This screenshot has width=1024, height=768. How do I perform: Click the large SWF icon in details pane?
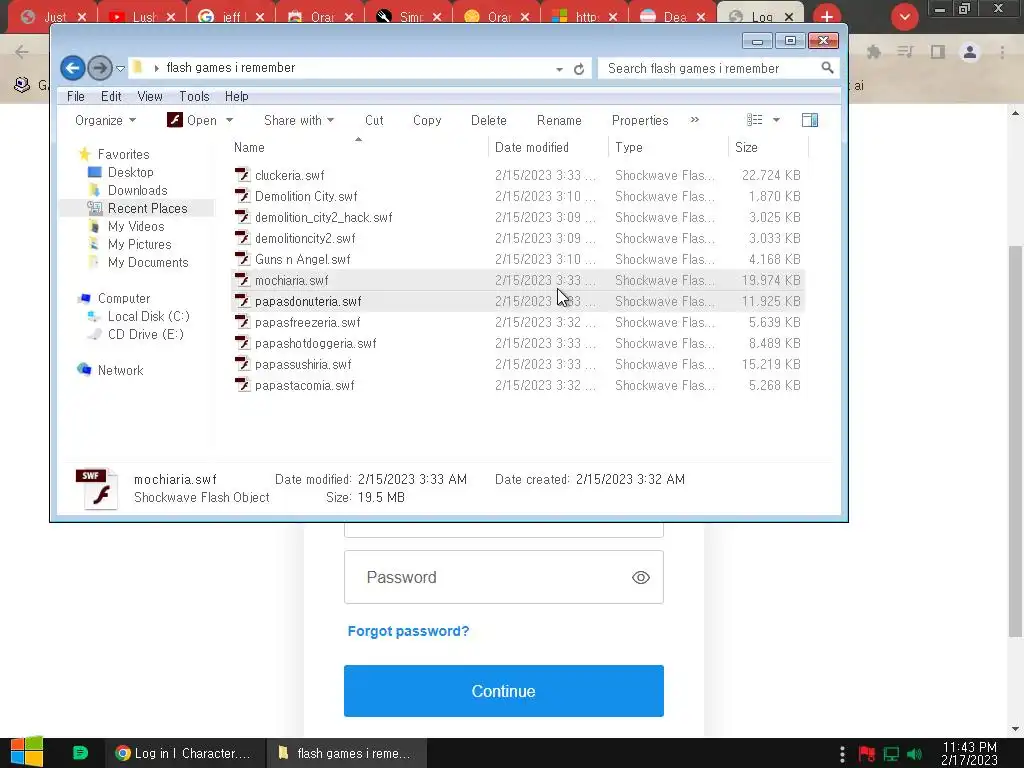(x=97, y=489)
